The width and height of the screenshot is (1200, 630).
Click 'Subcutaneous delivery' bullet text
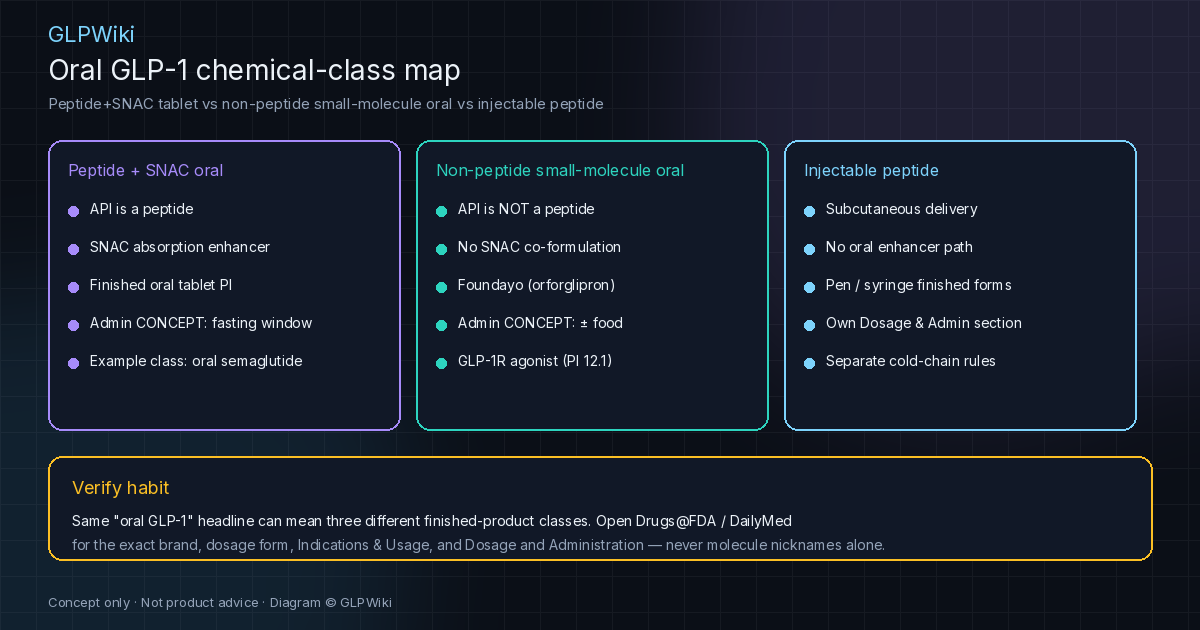tap(902, 209)
